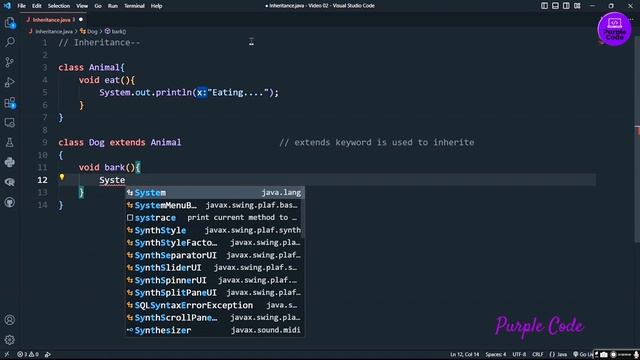Click the println call on line 5

(x=174, y=93)
